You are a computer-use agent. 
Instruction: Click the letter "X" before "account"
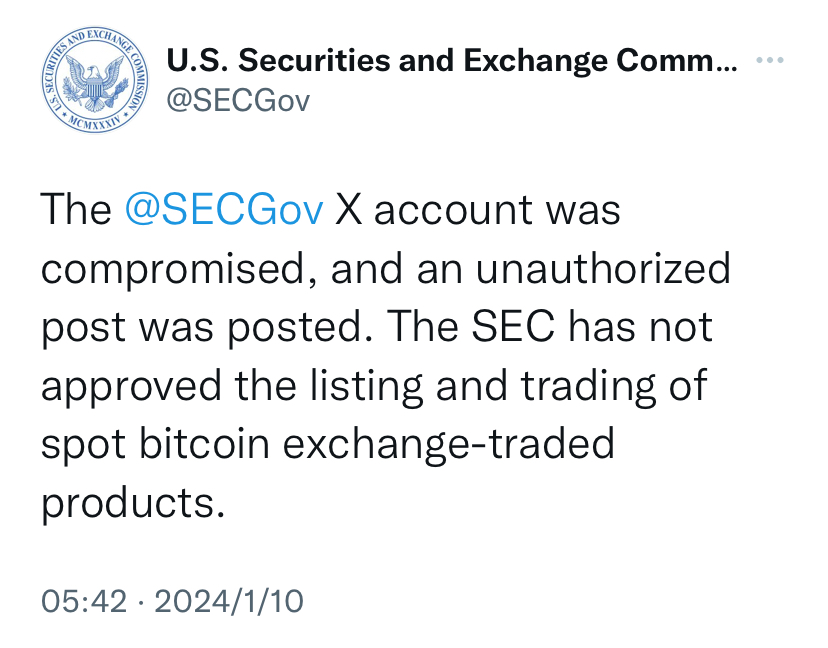pos(349,211)
